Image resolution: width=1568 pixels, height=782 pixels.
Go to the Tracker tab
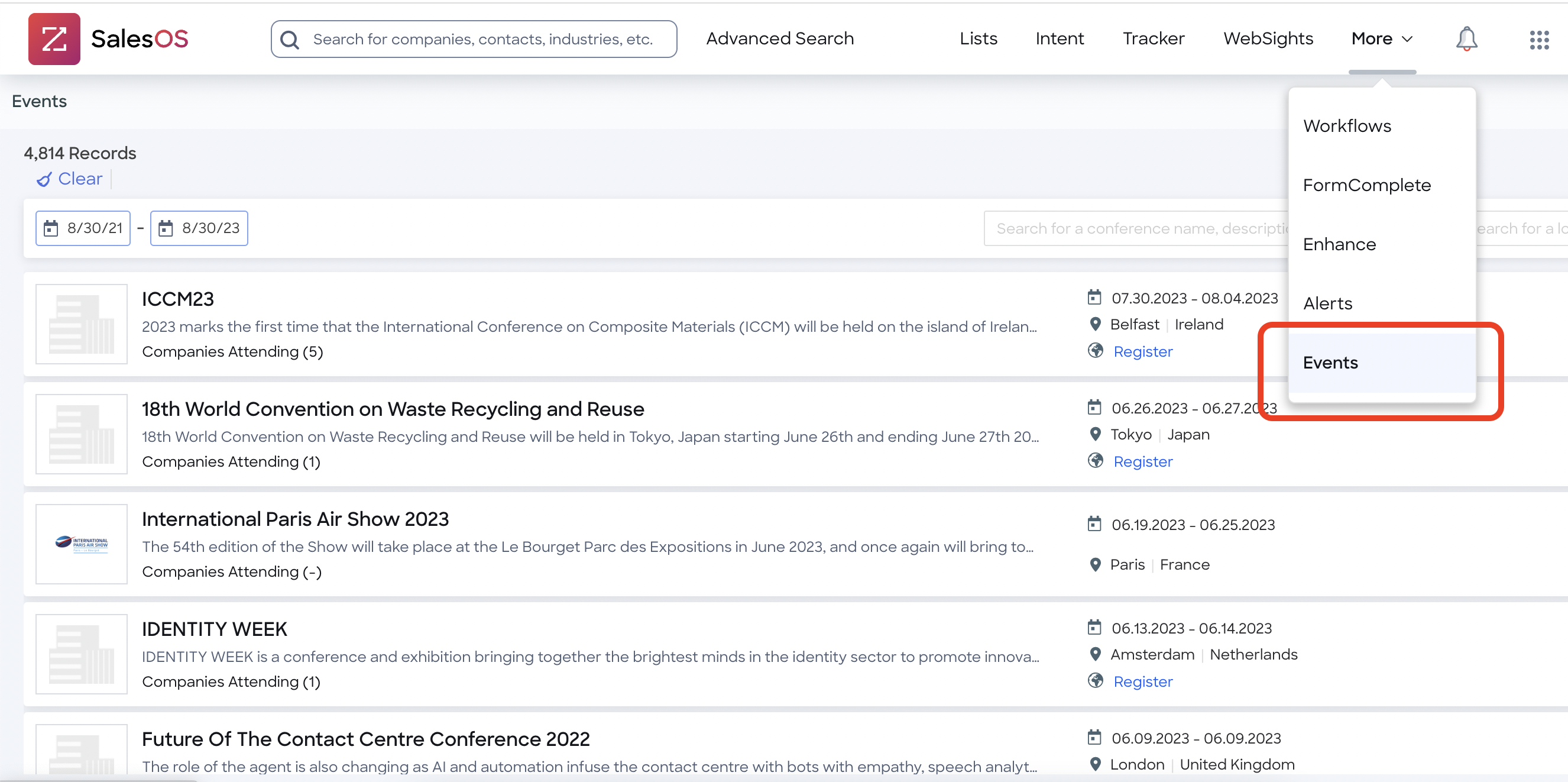[x=1154, y=39]
